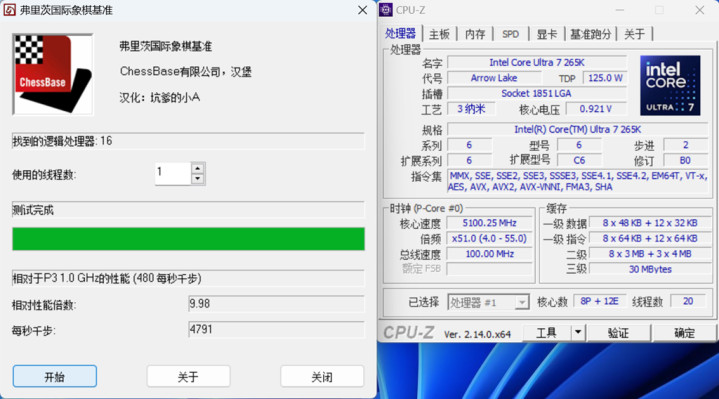Click the ChessBase logo image
This screenshot has width=719, height=399.
53,74
